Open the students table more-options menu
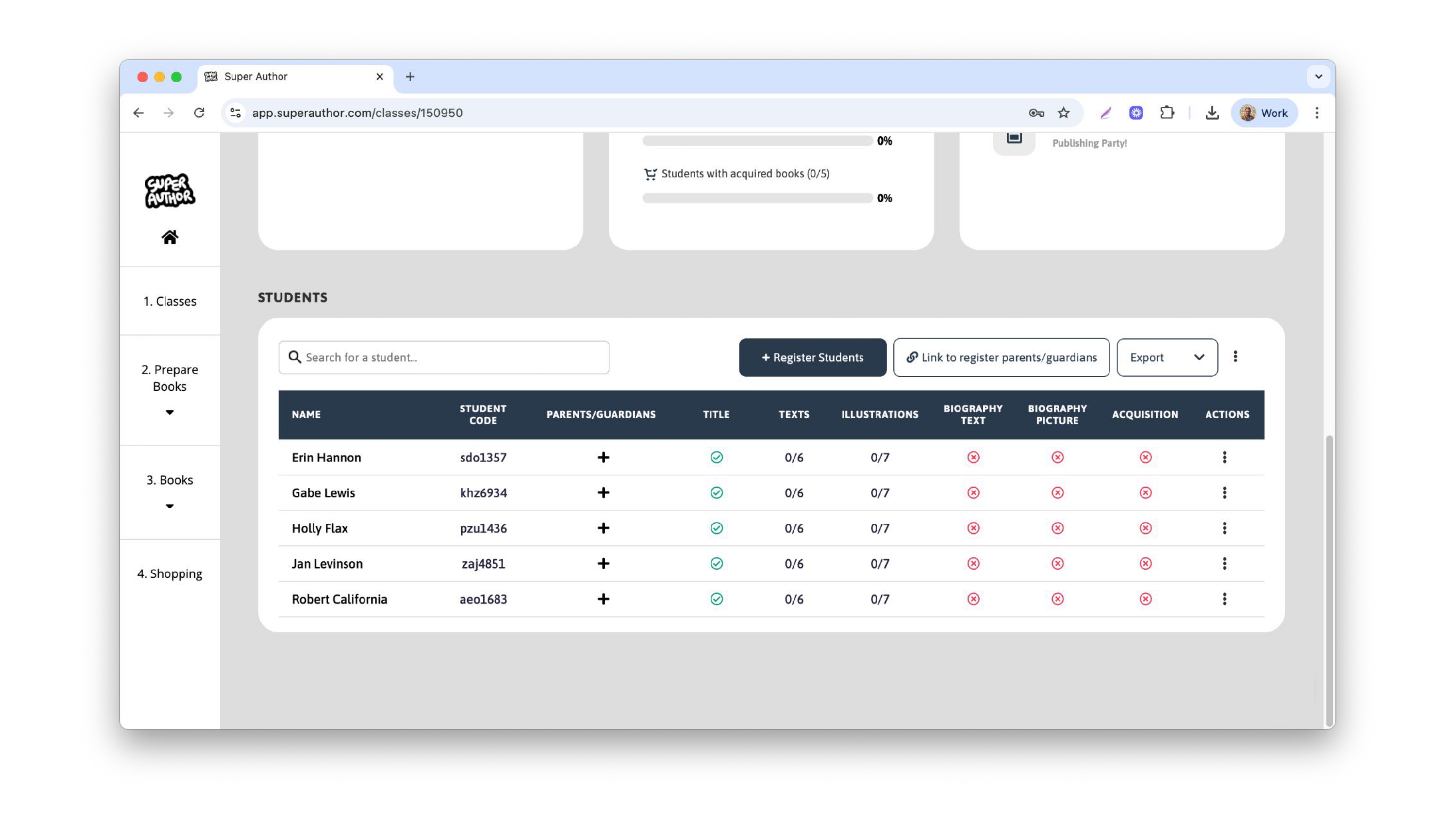The image size is (1456, 819). tap(1235, 357)
